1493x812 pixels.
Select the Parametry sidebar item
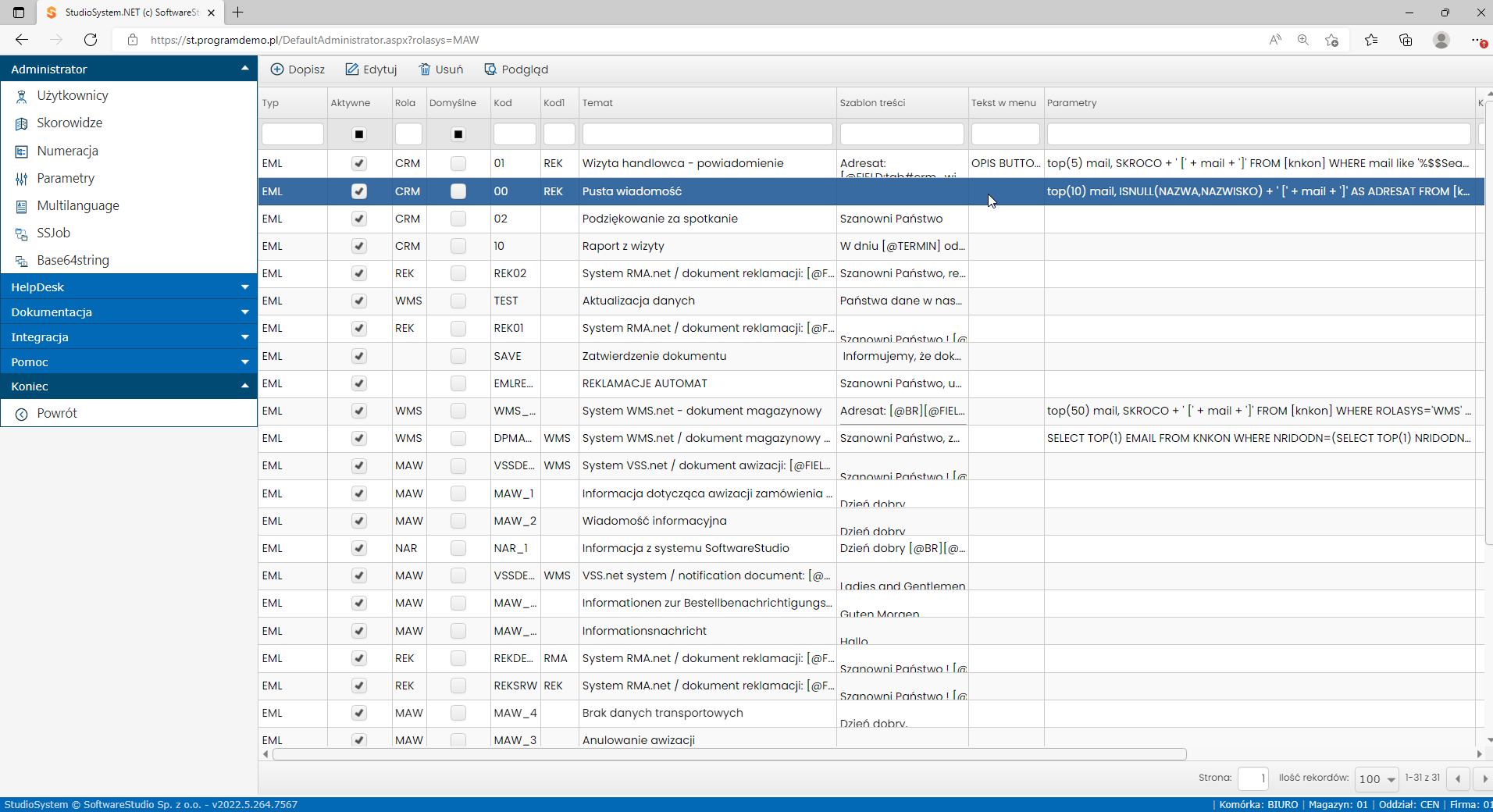point(66,178)
